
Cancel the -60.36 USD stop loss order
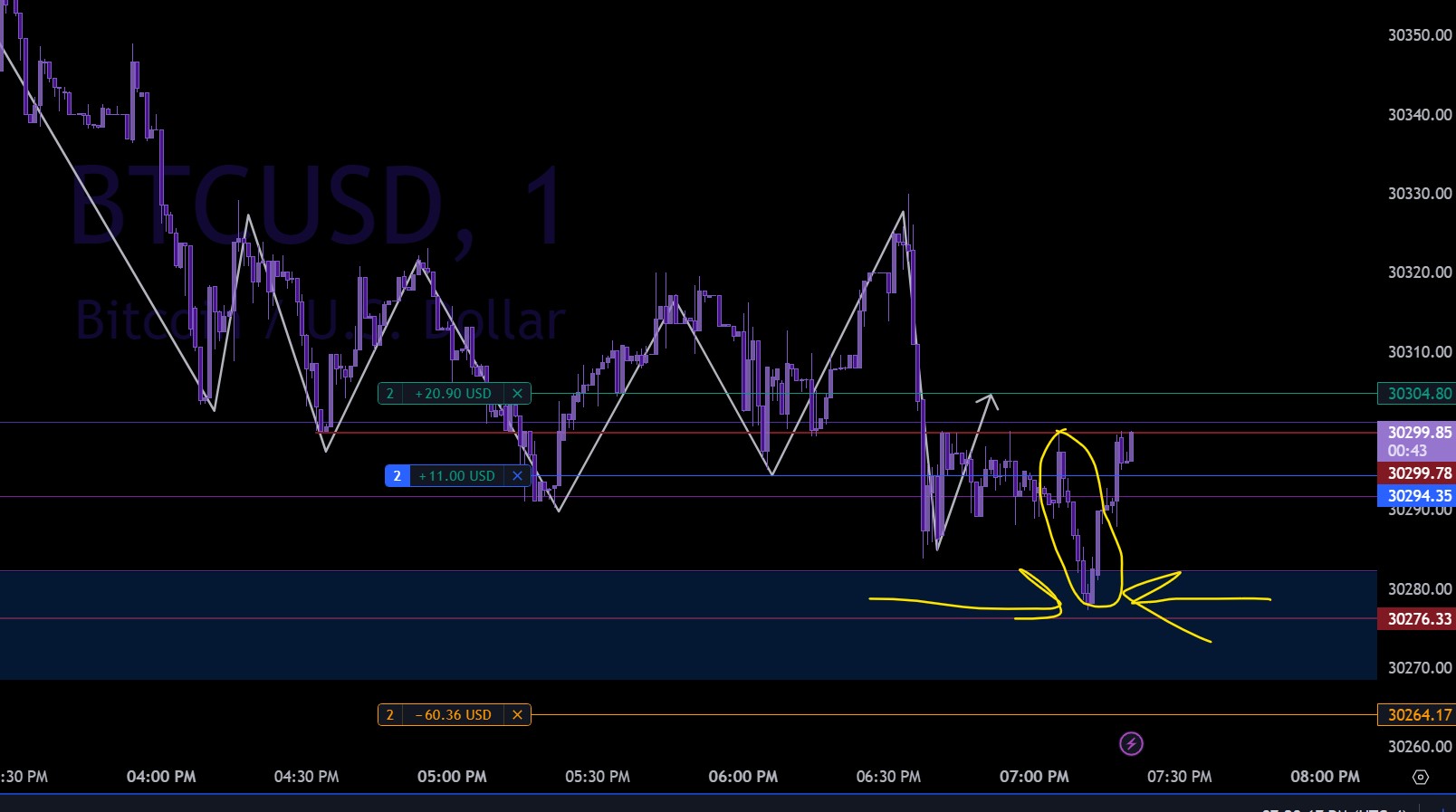coord(517,715)
